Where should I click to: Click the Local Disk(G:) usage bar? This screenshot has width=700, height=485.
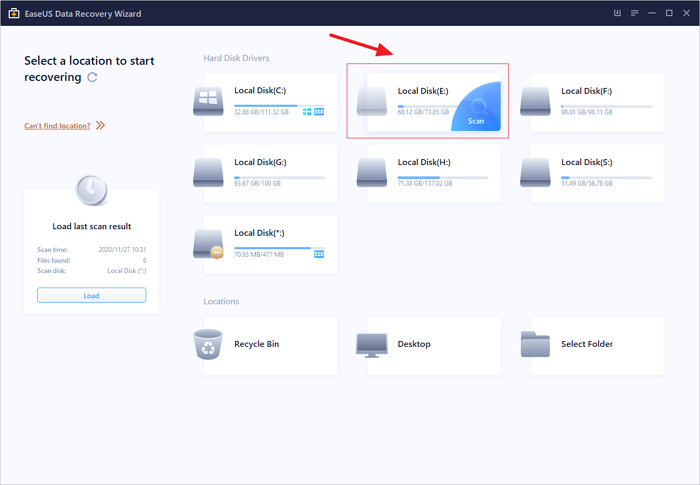pos(279,178)
